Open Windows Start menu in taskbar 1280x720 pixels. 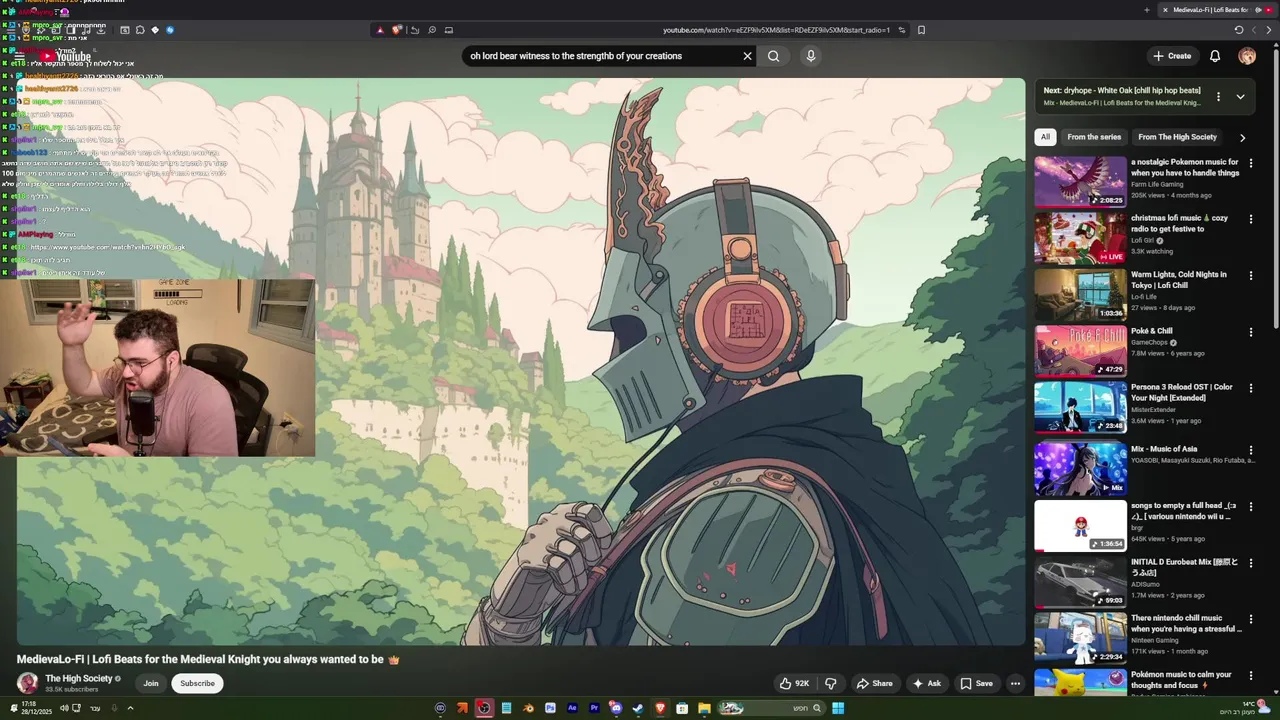click(x=838, y=708)
